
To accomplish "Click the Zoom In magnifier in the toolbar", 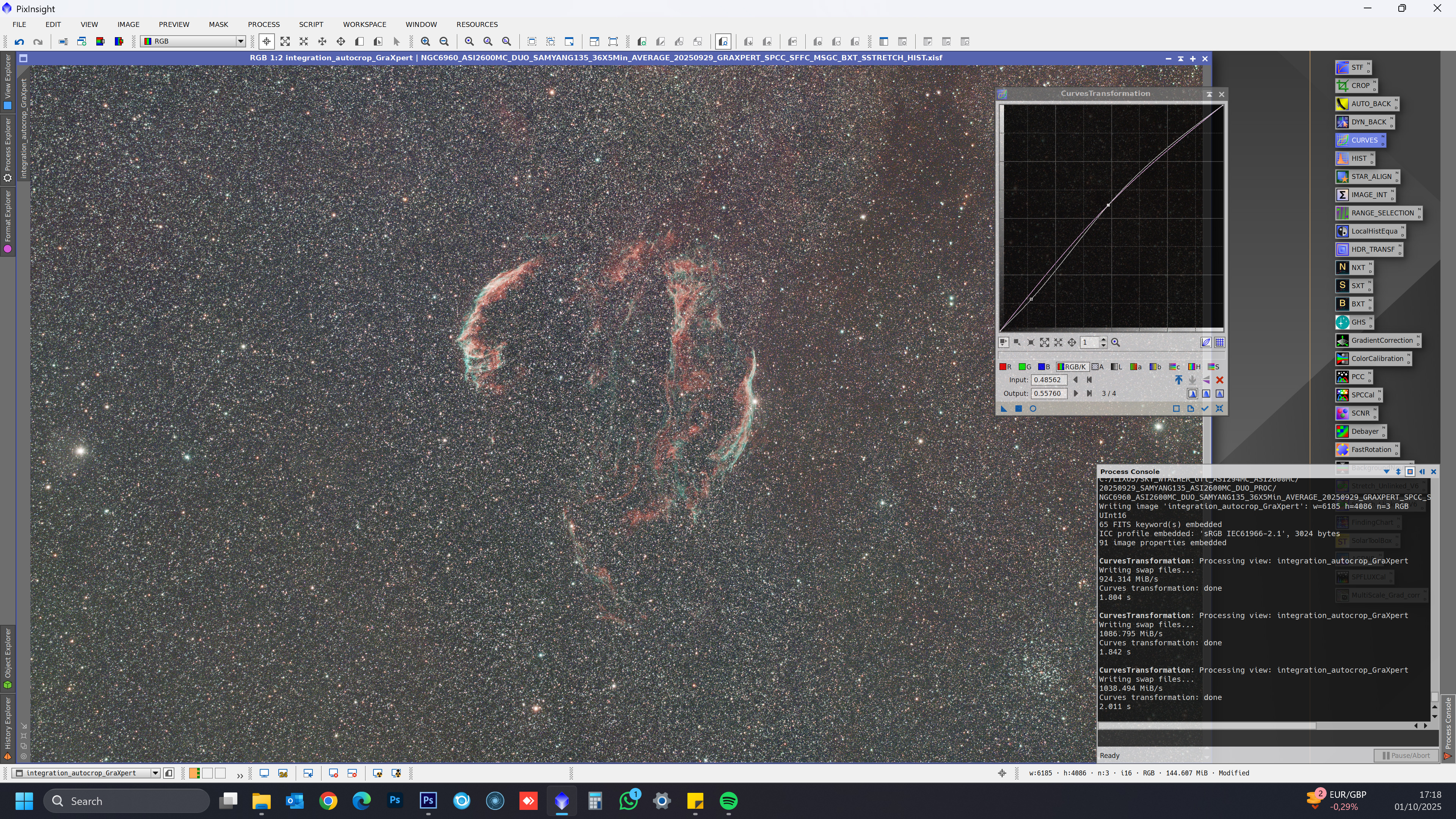I will 425,41.
